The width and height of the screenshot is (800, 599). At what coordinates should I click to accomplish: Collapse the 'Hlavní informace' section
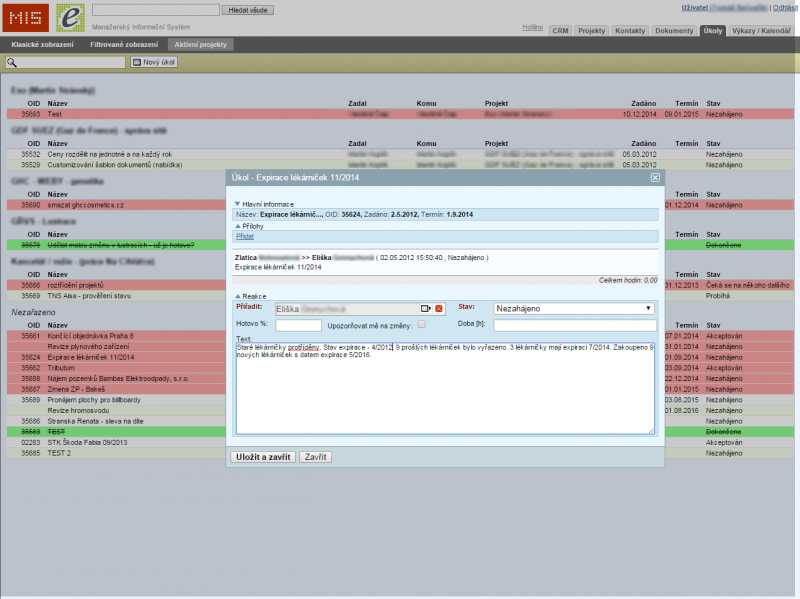click(238, 203)
